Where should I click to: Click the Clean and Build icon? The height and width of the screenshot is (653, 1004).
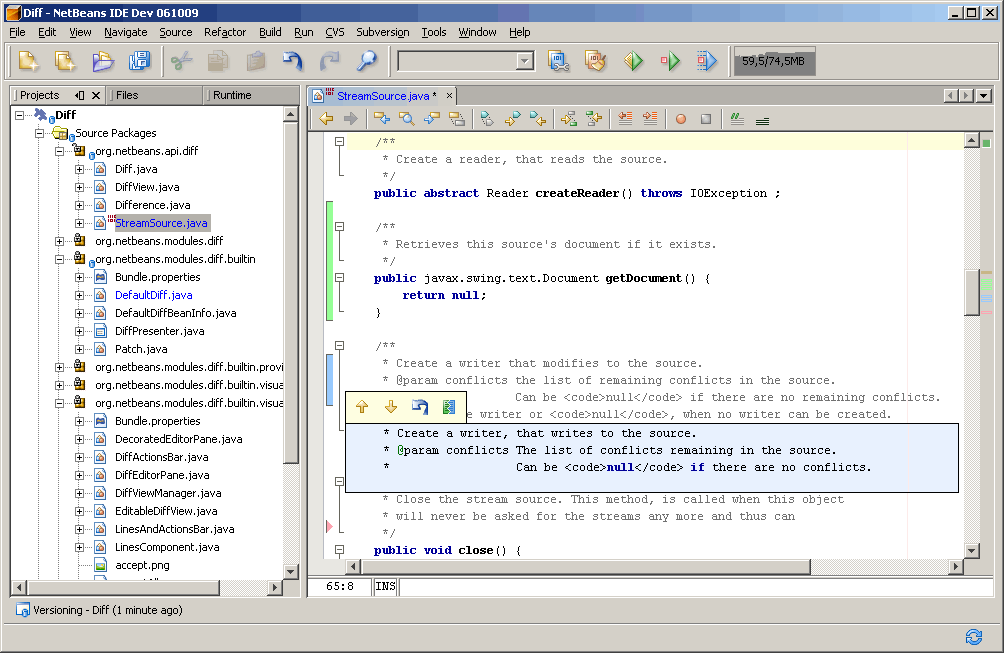point(596,61)
